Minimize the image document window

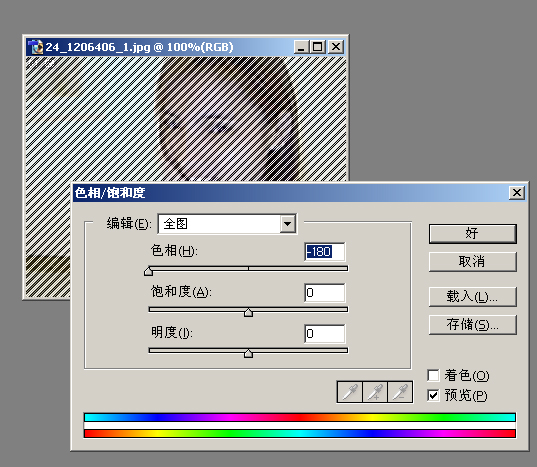pyautogui.click(x=301, y=47)
